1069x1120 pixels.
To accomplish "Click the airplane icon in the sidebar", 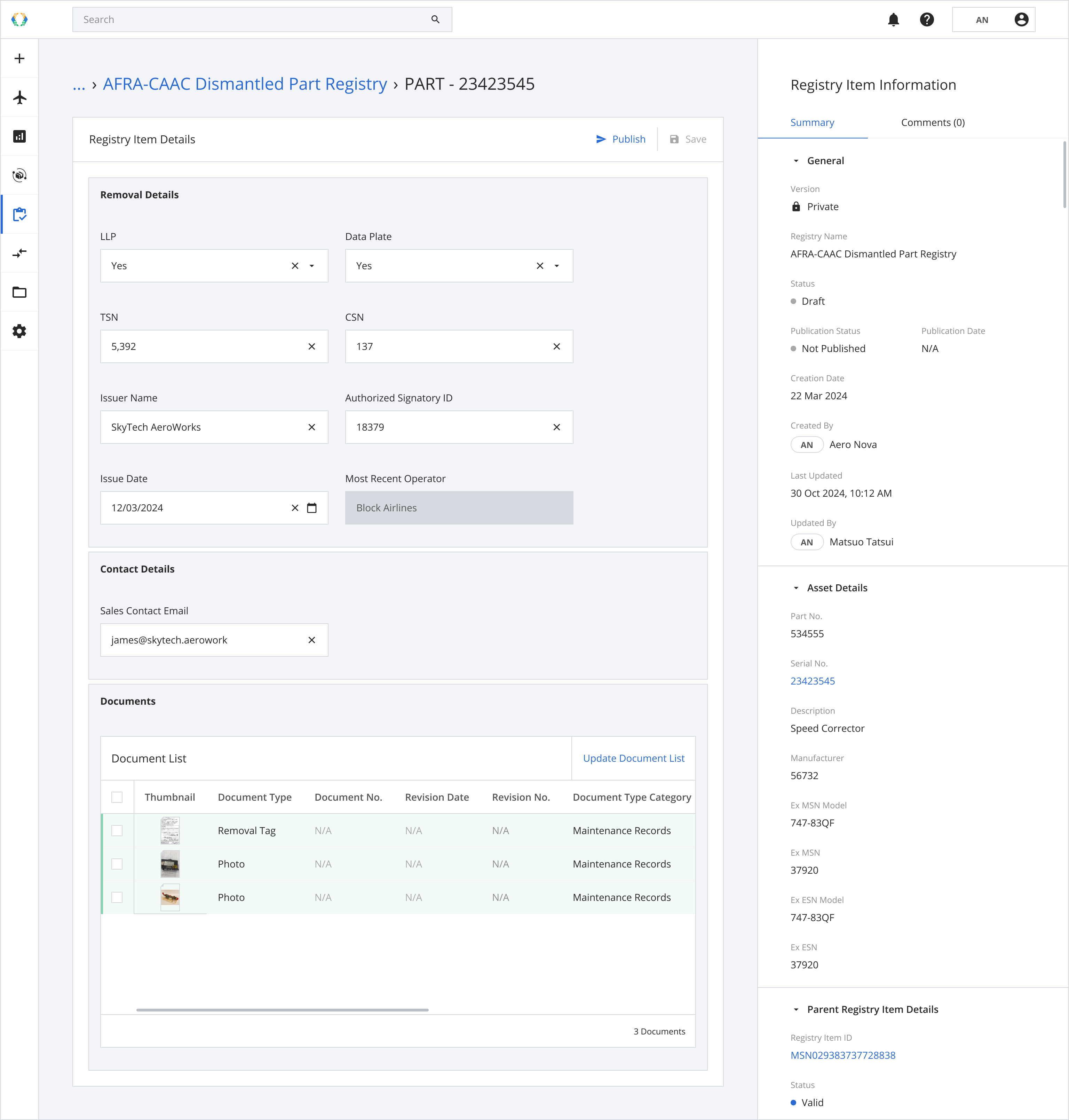I will [19, 97].
